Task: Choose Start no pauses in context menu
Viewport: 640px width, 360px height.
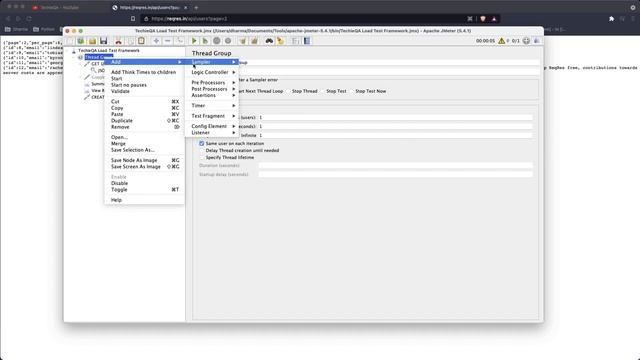Action: coord(144,85)
